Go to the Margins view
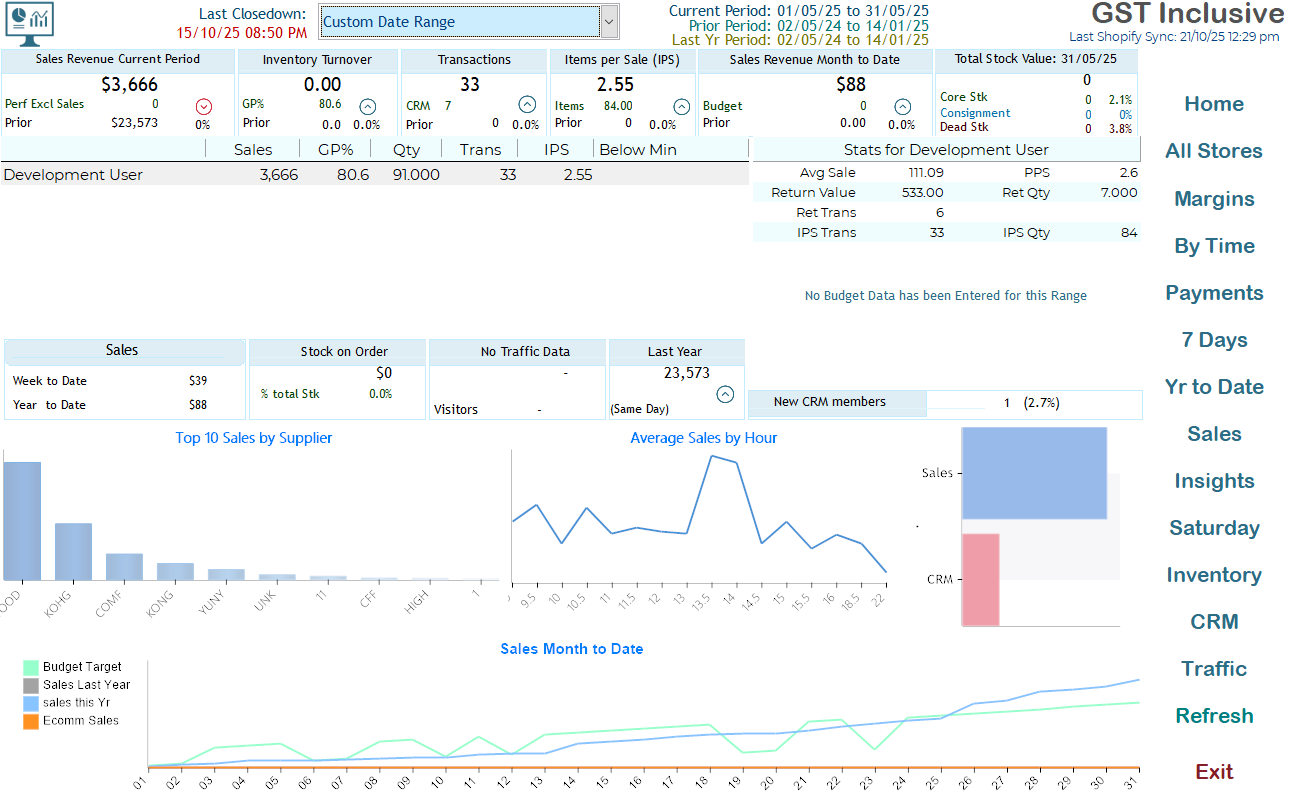 pos(1213,199)
